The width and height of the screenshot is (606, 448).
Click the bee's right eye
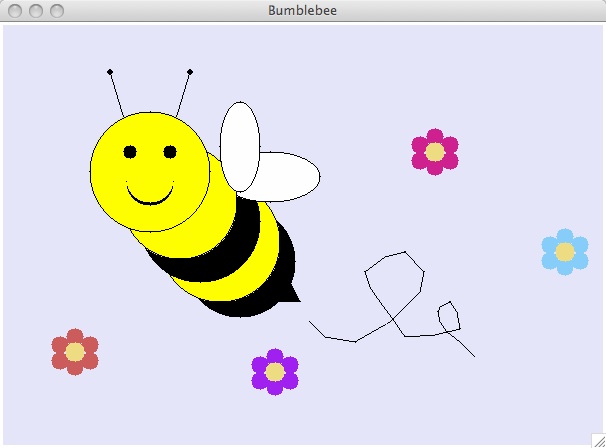click(x=170, y=152)
